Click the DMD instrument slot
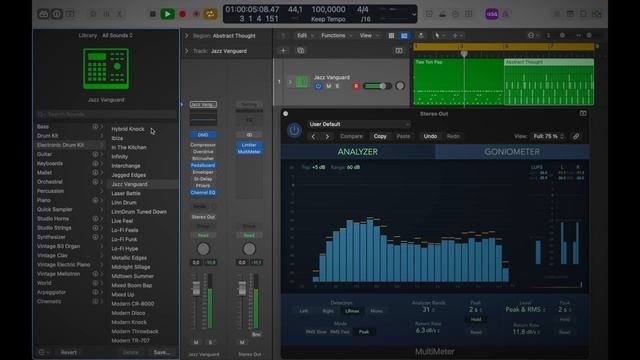The width and height of the screenshot is (640, 360). (203, 135)
